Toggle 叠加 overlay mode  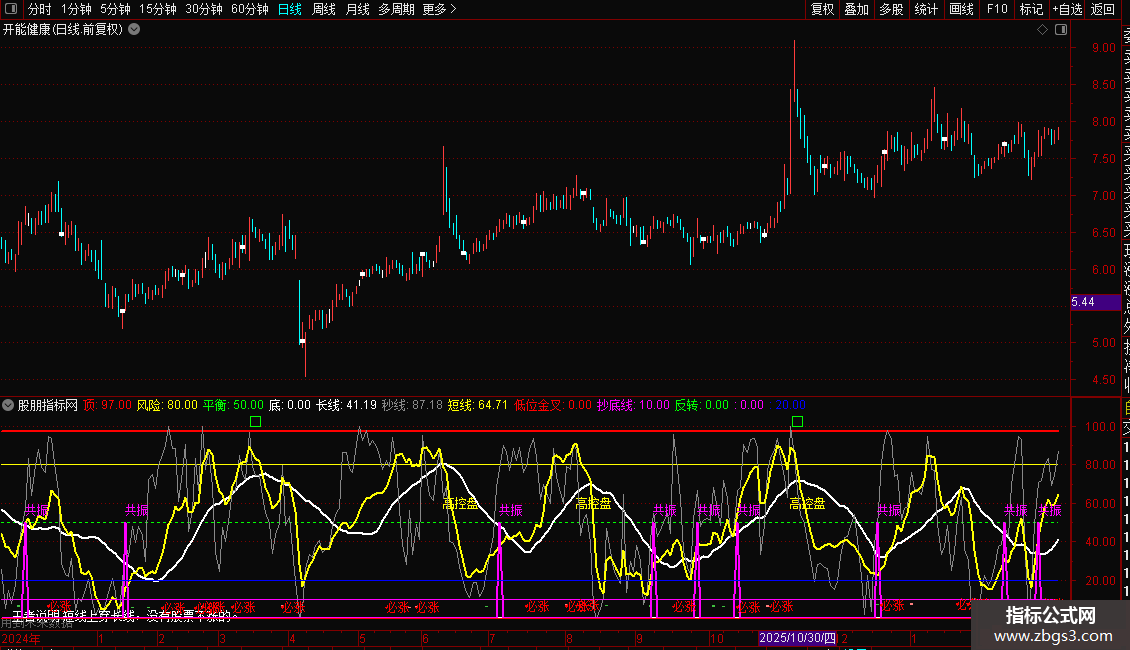856,9
